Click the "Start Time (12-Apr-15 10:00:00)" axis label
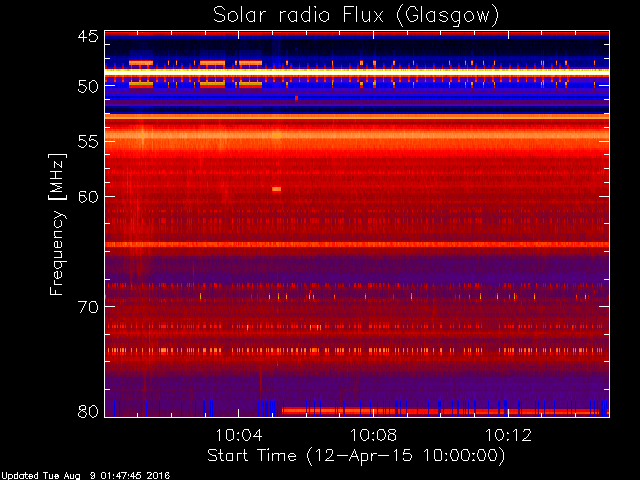The image size is (640, 480). pyautogui.click(x=356, y=456)
